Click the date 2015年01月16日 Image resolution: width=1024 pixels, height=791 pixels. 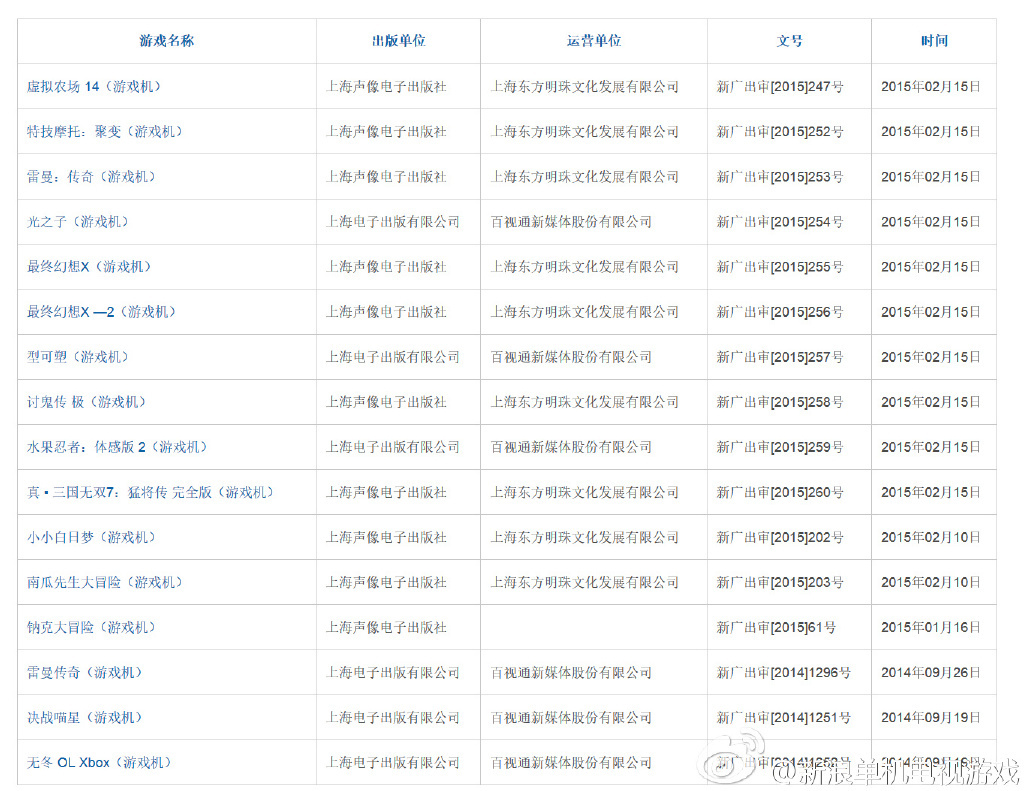point(931,627)
